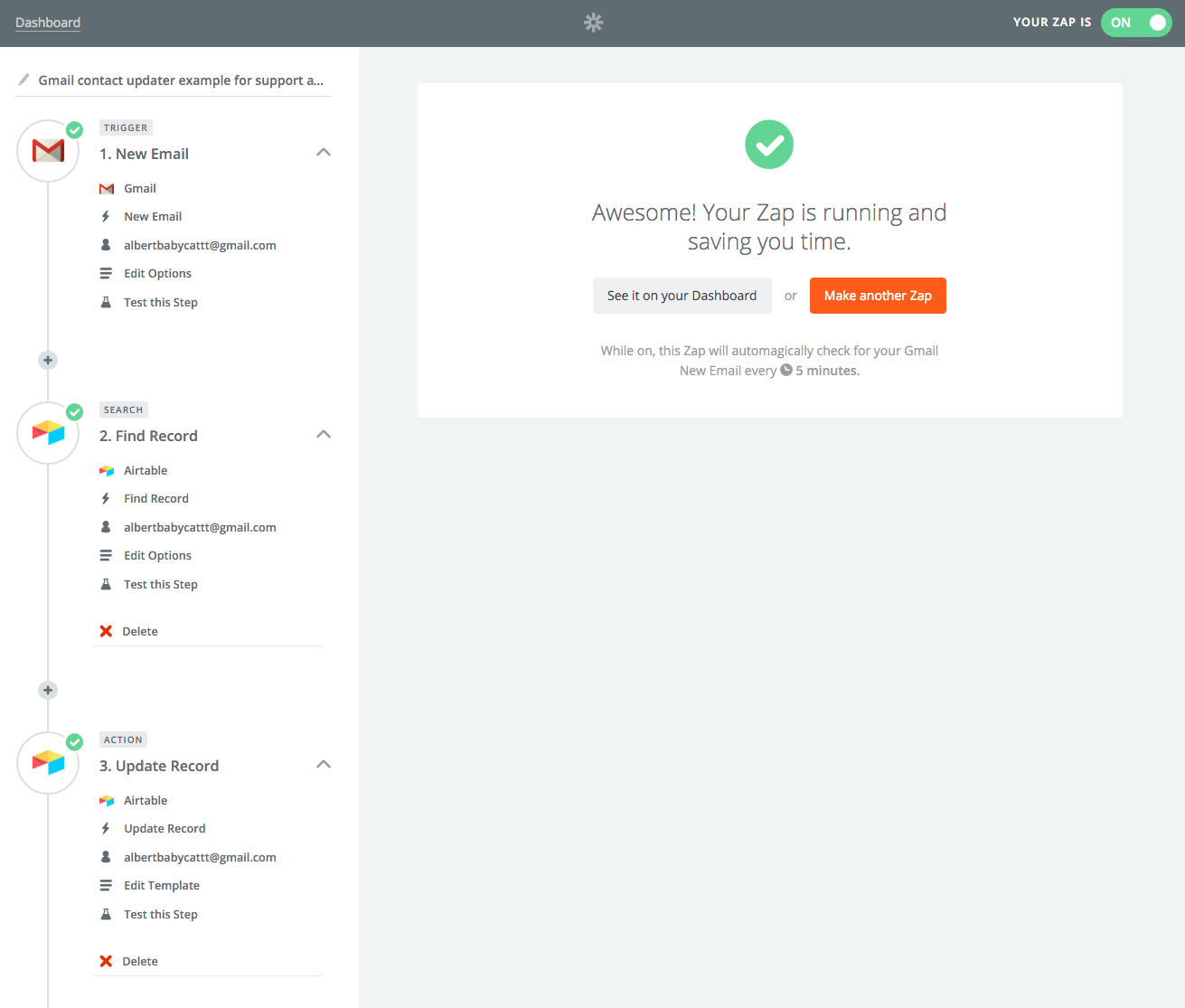1185x1008 pixels.
Task: Collapse the 1. New Email step
Action: click(324, 153)
